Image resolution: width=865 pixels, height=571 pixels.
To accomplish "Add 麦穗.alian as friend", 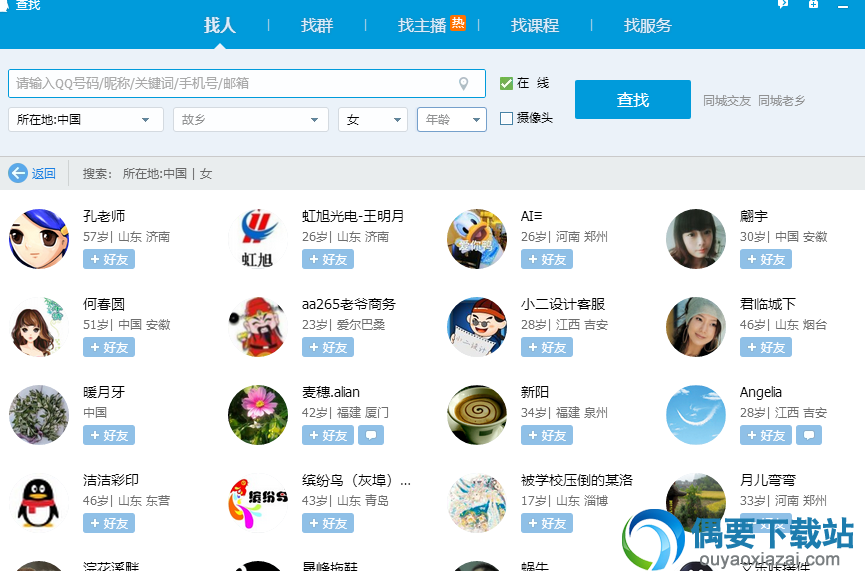I will point(328,435).
